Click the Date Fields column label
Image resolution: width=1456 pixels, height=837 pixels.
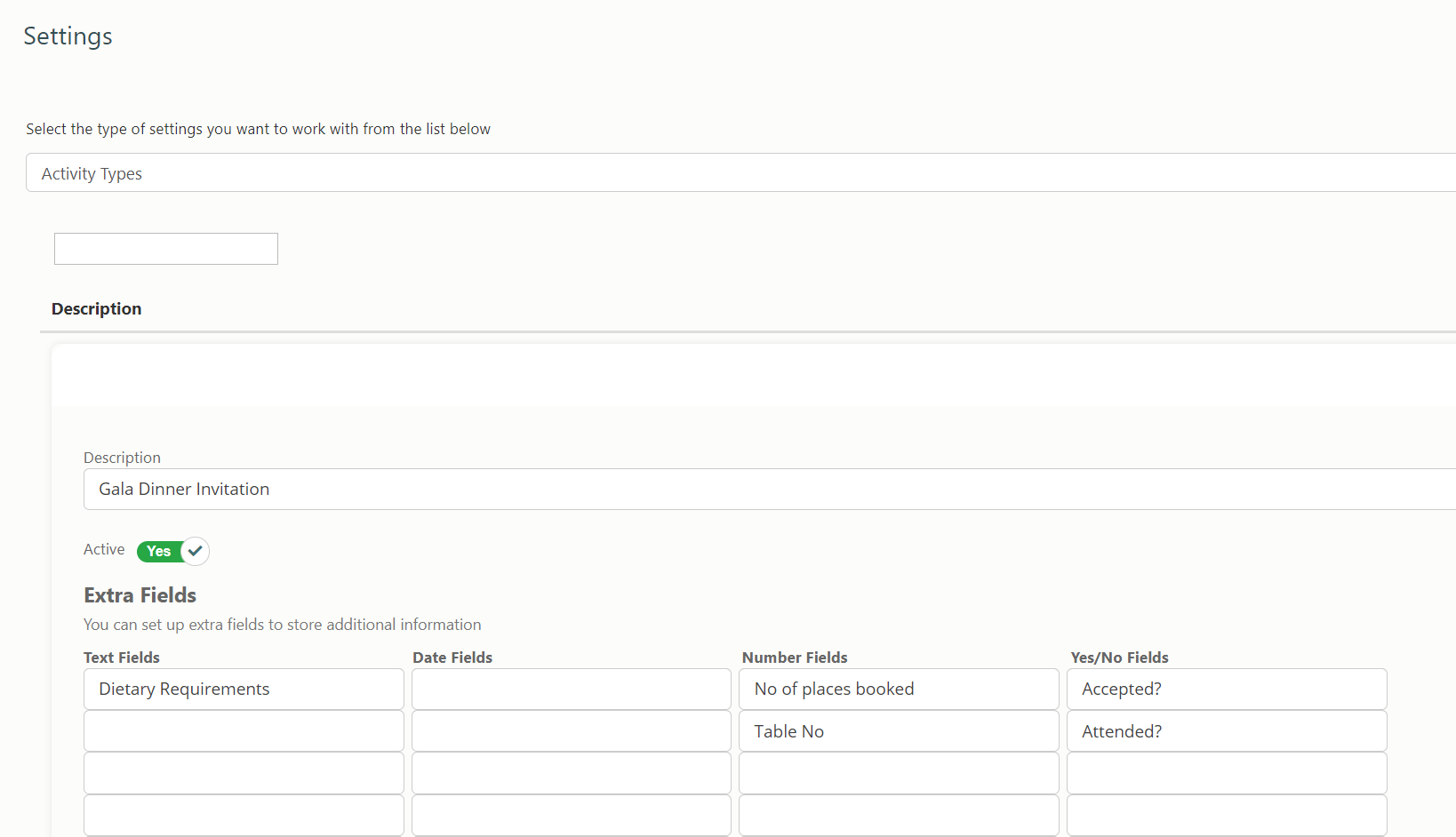coord(452,658)
